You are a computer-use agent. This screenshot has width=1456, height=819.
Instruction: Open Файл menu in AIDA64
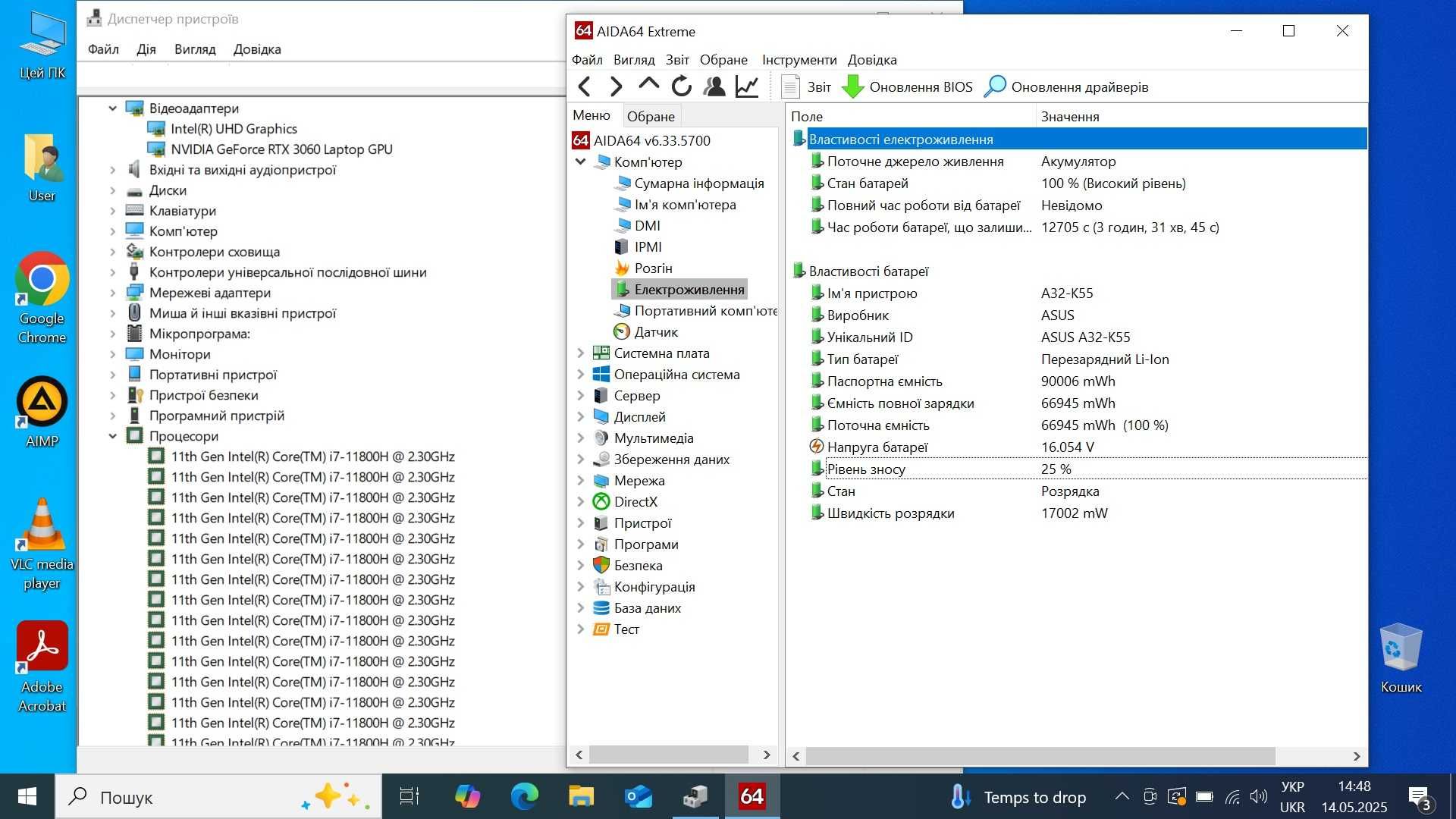point(587,59)
